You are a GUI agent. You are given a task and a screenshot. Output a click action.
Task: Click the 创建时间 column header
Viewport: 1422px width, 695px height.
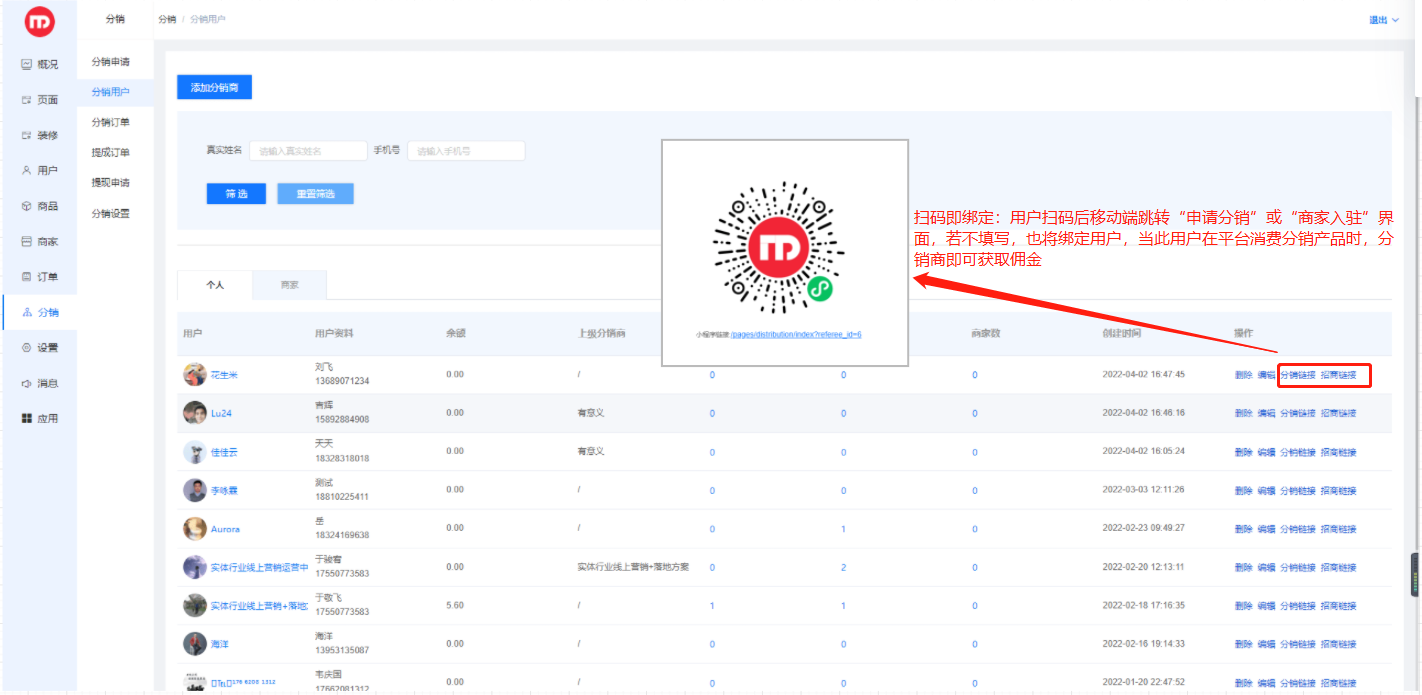pyautogui.click(x=1120, y=333)
